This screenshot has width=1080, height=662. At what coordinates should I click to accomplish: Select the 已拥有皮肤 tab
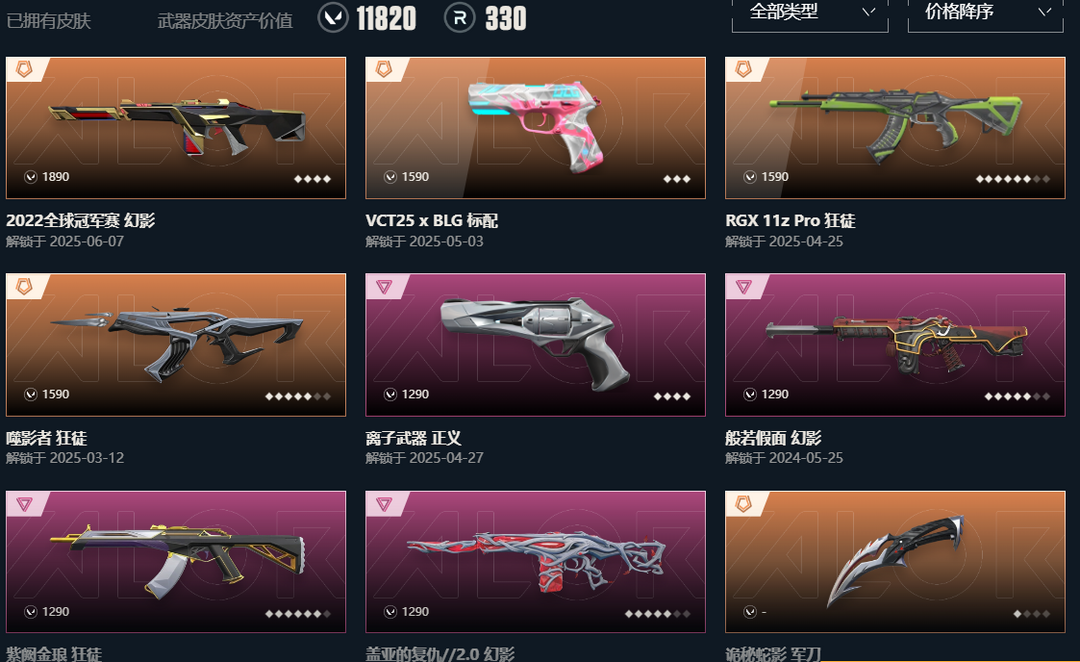[x=49, y=21]
